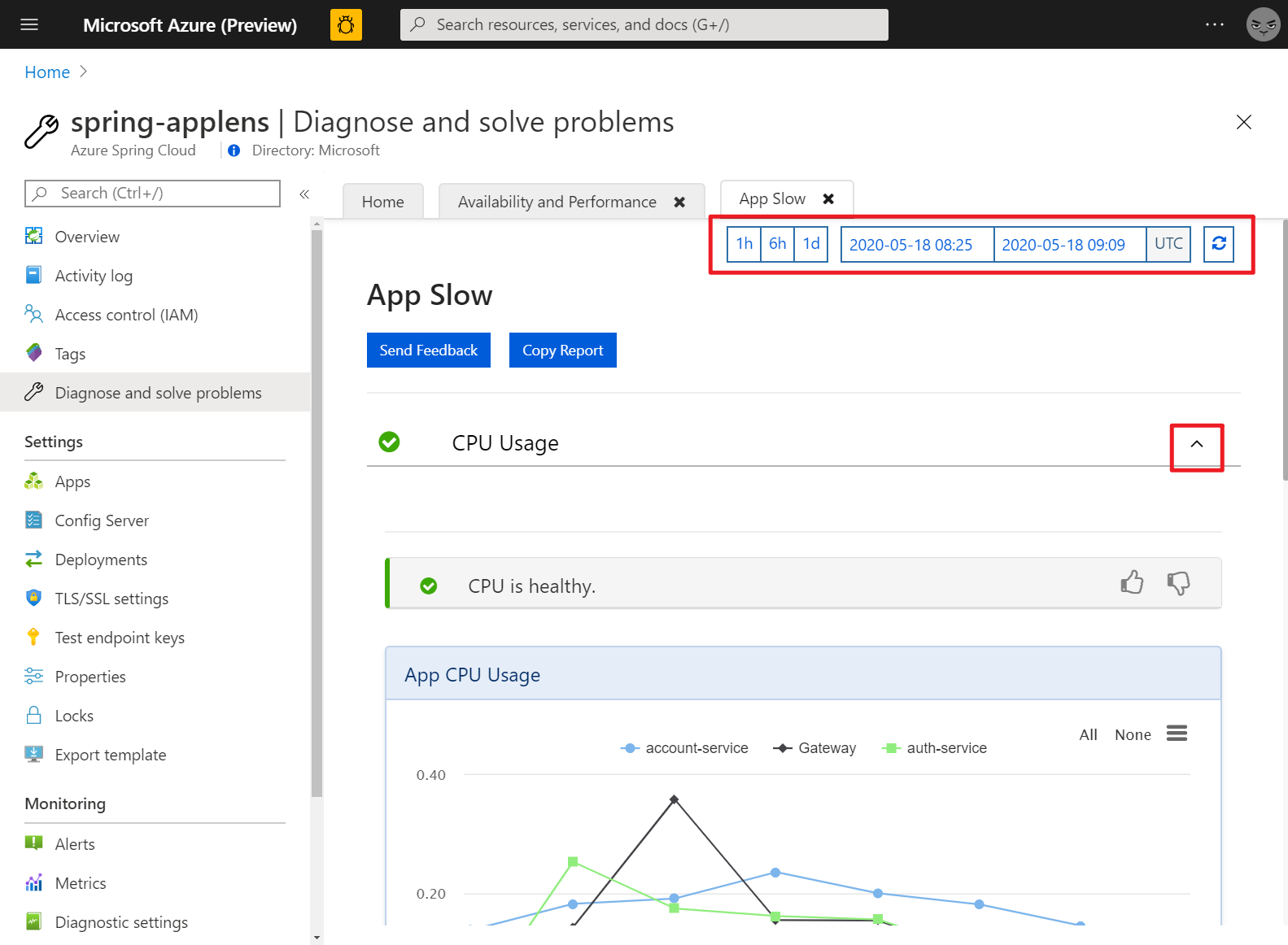Click the TLS/SSL settings shield icon
Screen dimensions: 1288x945
[33, 598]
